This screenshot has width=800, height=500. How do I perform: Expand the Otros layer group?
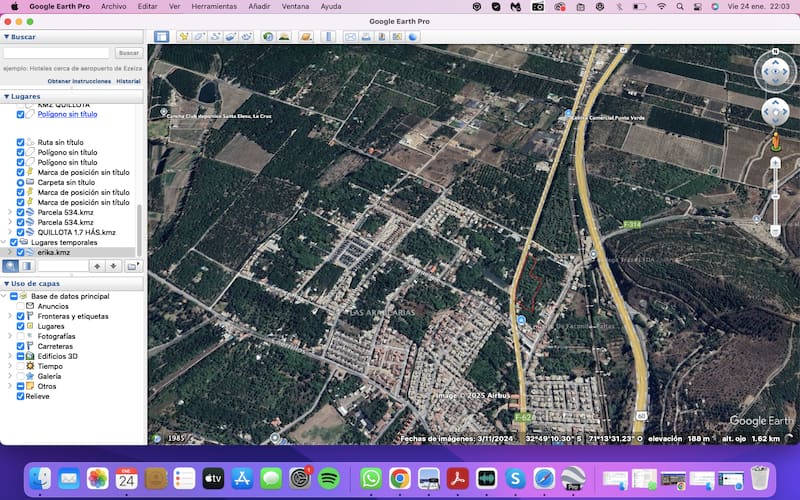(x=10, y=386)
